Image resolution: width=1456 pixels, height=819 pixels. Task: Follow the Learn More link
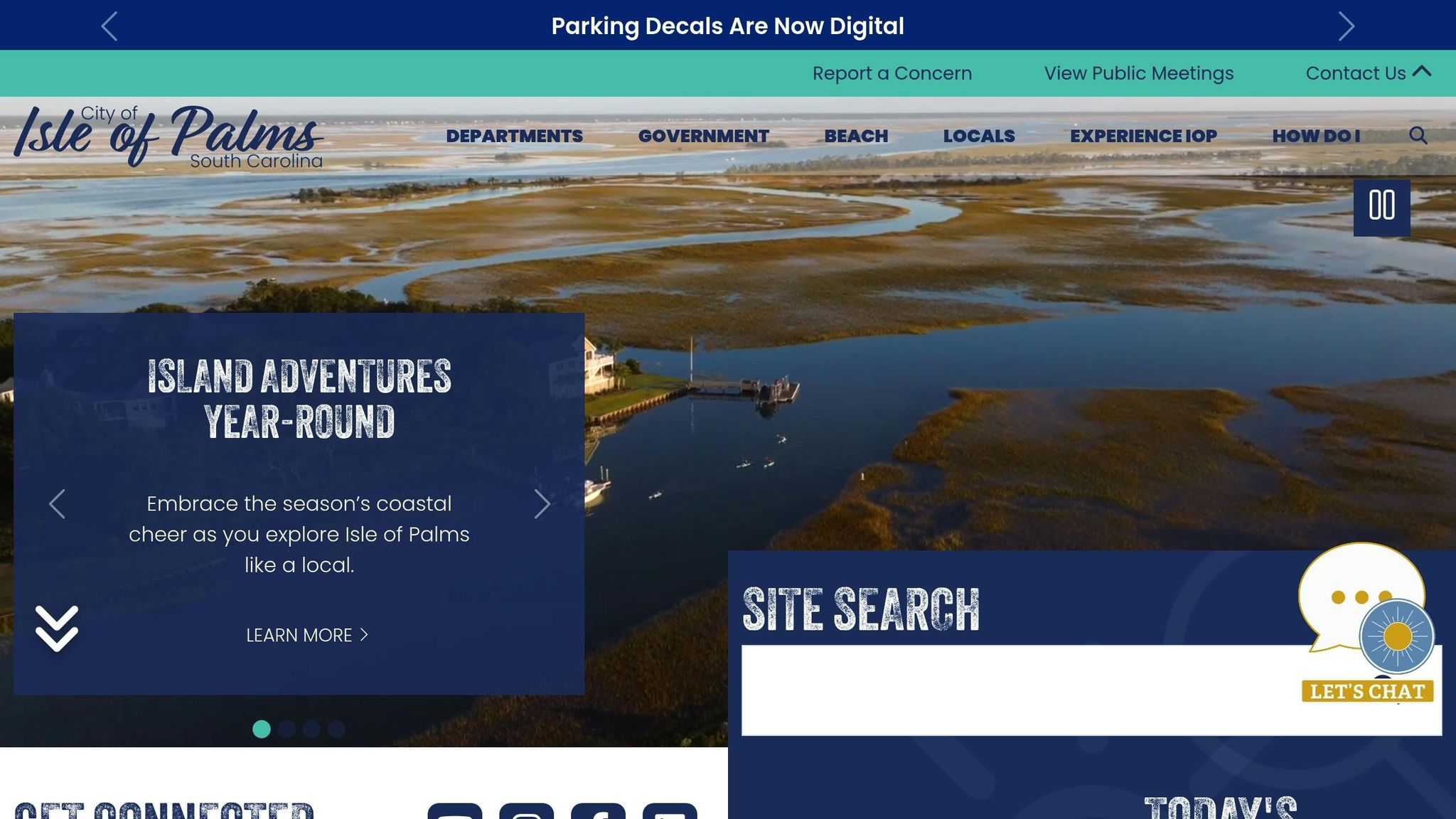306,635
